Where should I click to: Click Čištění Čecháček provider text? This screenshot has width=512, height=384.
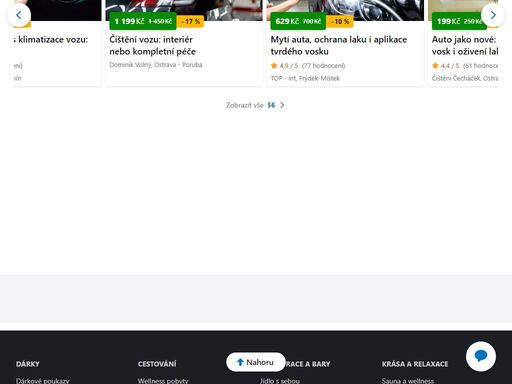465,78
